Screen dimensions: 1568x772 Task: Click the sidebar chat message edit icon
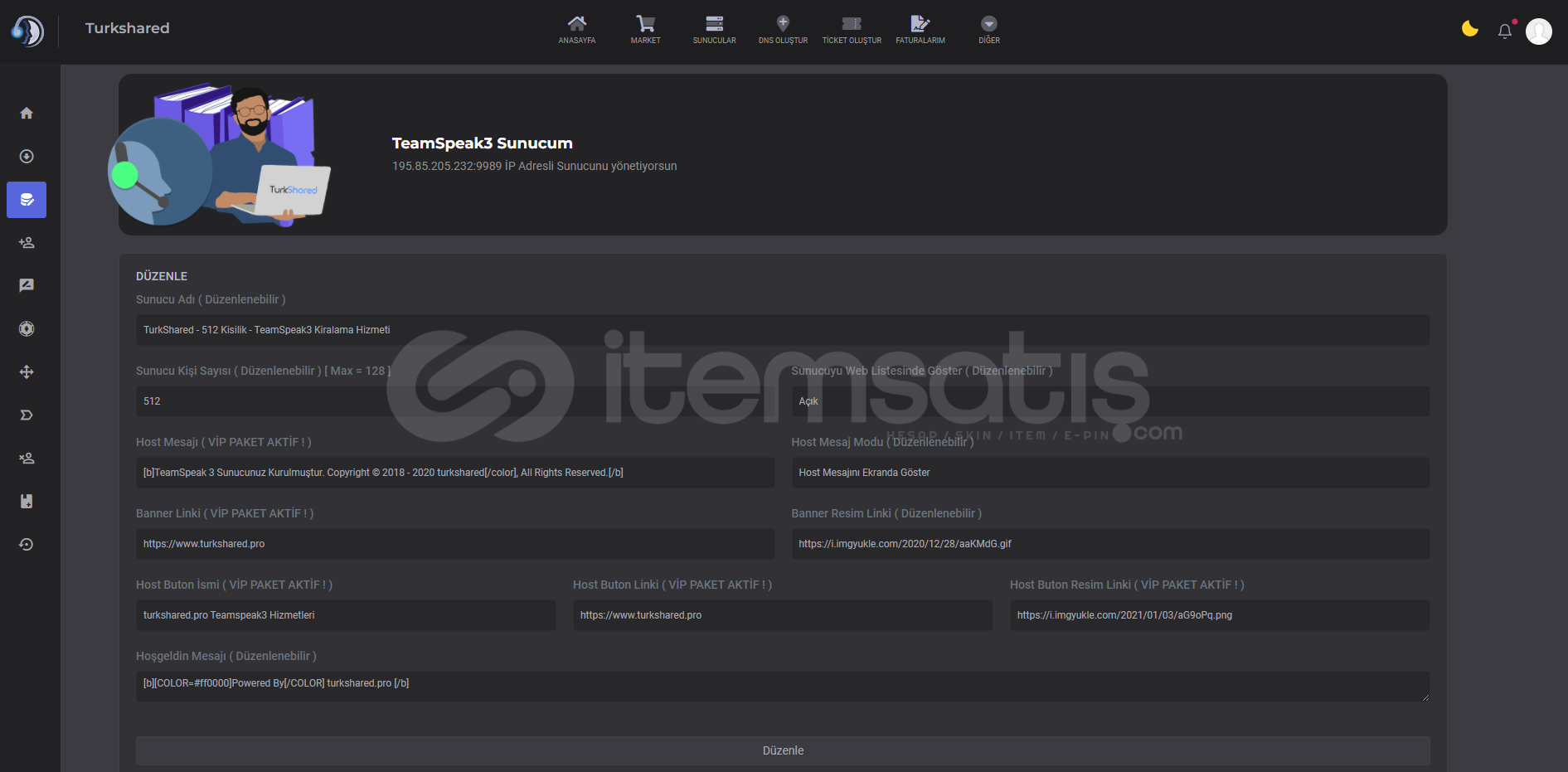click(27, 285)
